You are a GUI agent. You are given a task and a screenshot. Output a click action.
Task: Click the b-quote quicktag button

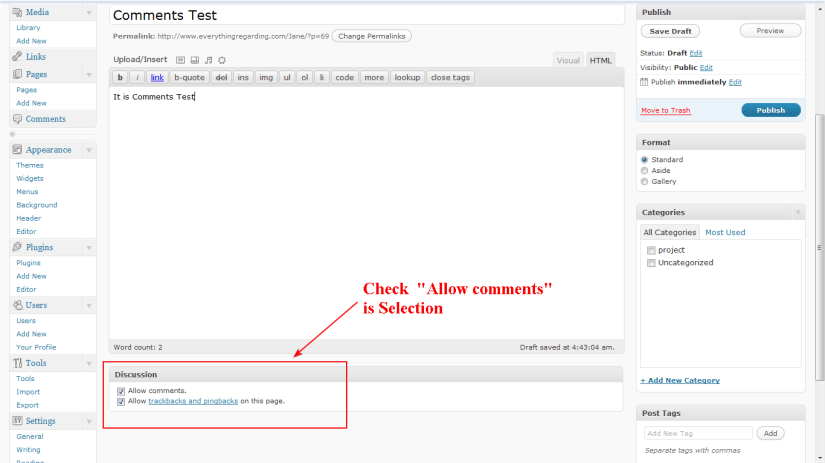(189, 77)
